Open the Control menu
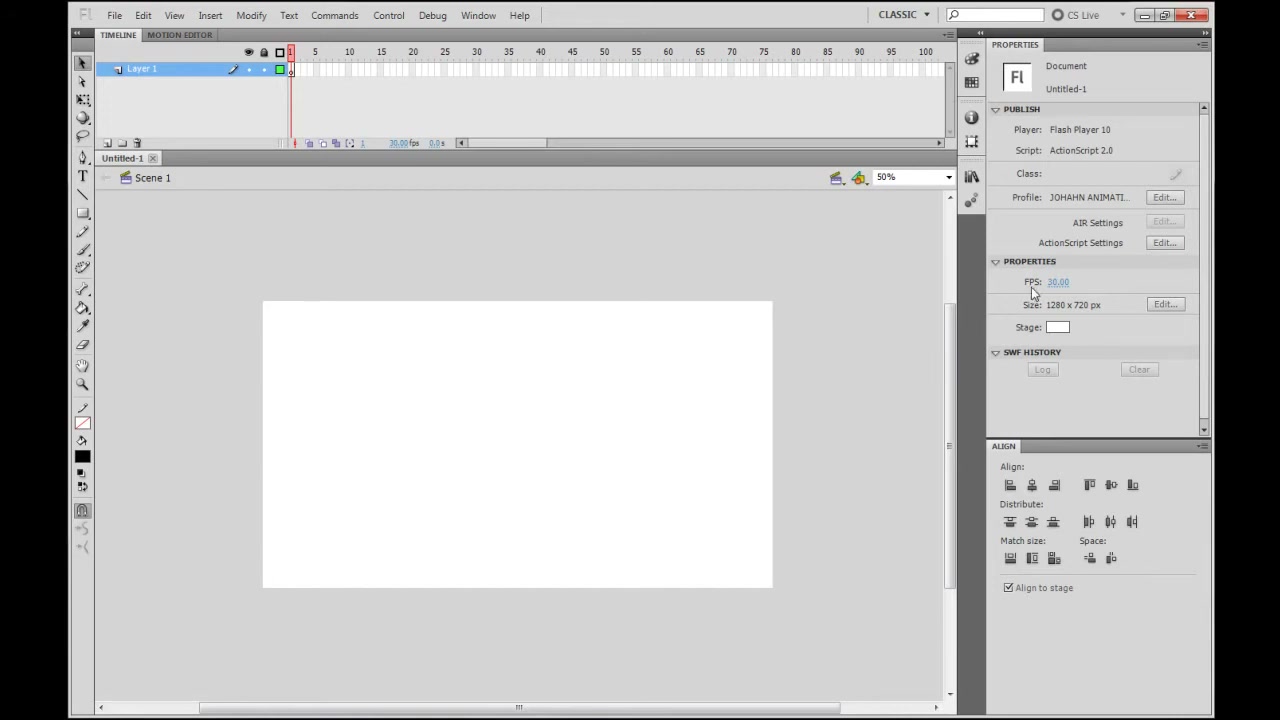 [389, 15]
